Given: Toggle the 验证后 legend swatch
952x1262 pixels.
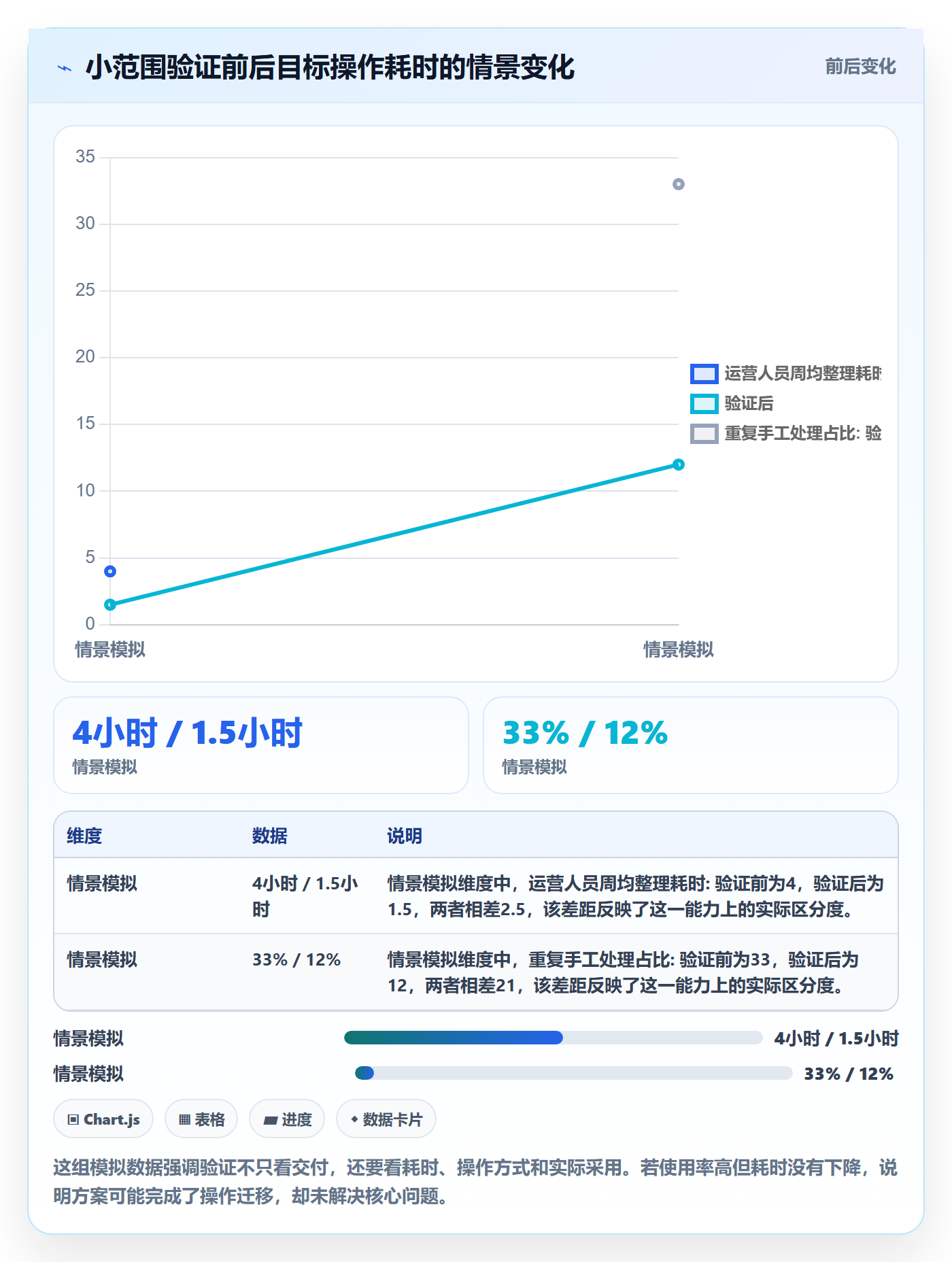Looking at the screenshot, I should [x=704, y=403].
